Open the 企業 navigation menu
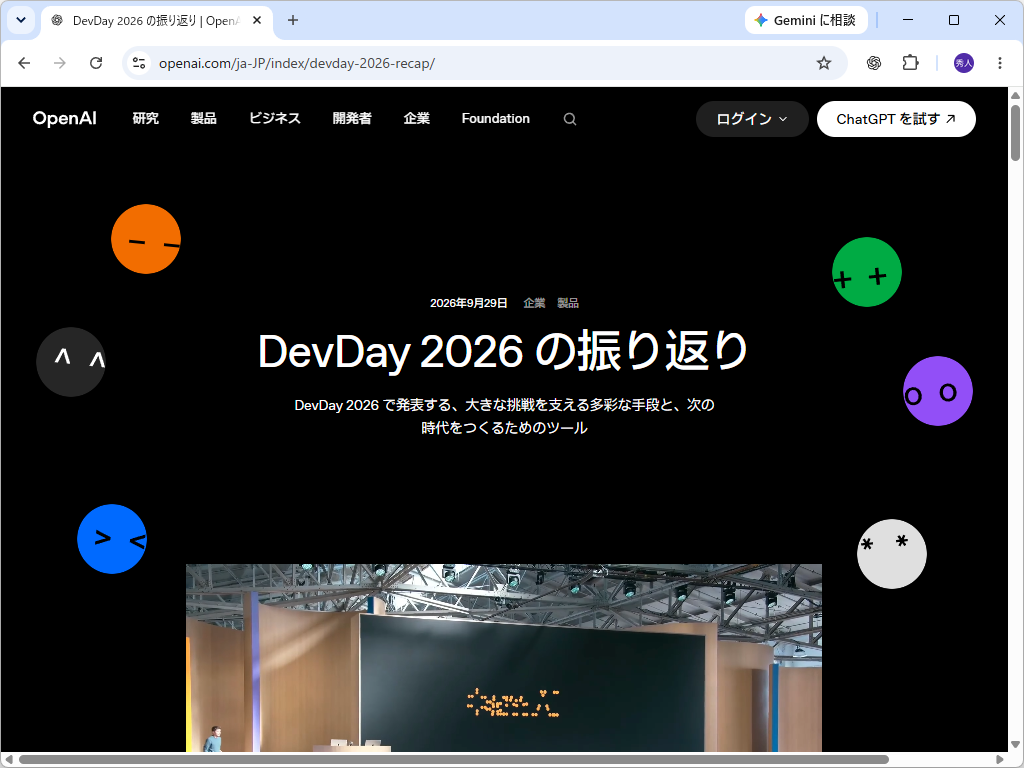 click(x=417, y=118)
